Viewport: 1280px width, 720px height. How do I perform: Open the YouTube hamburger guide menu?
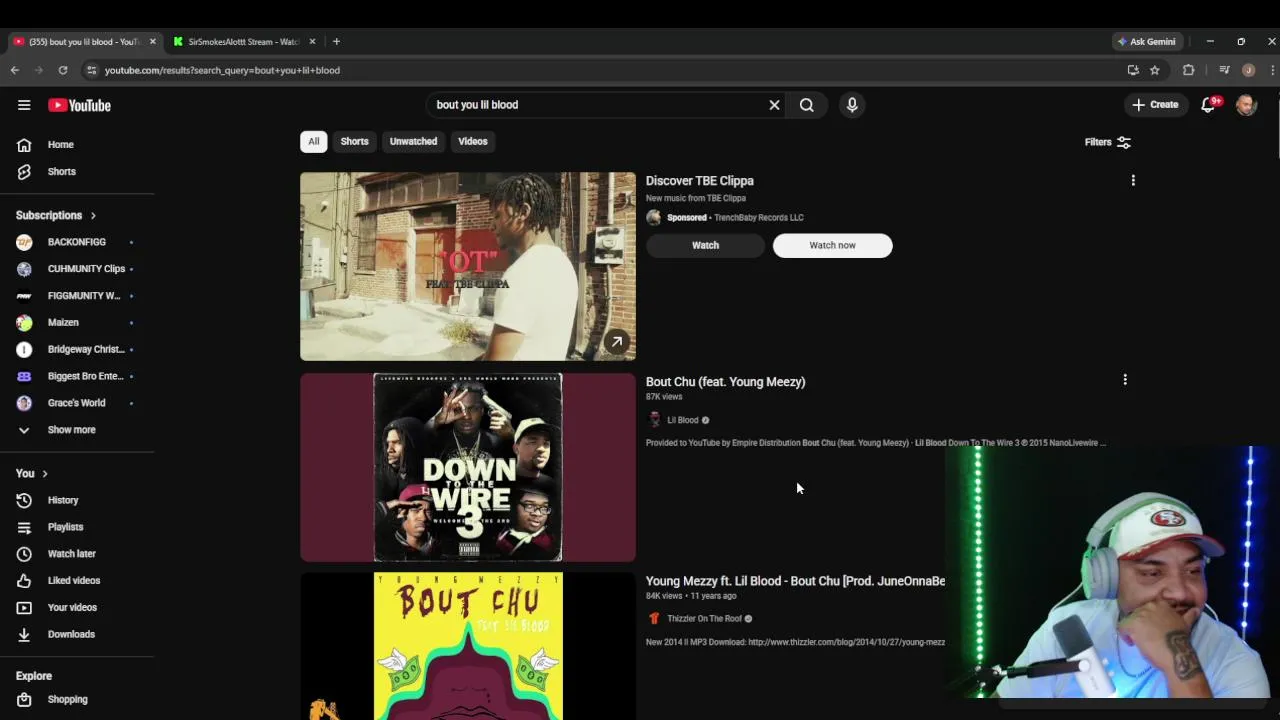(x=24, y=105)
